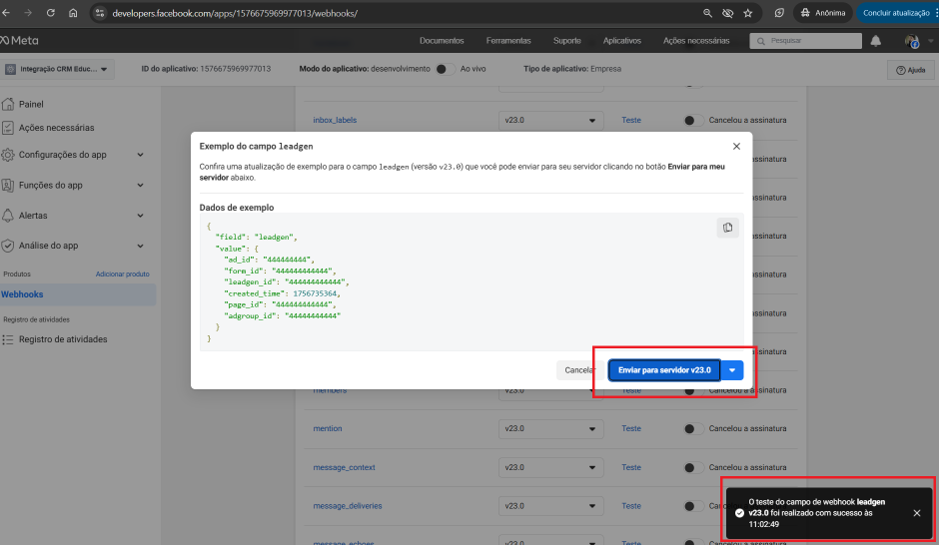Open Suporte in the top navigation

(x=567, y=41)
